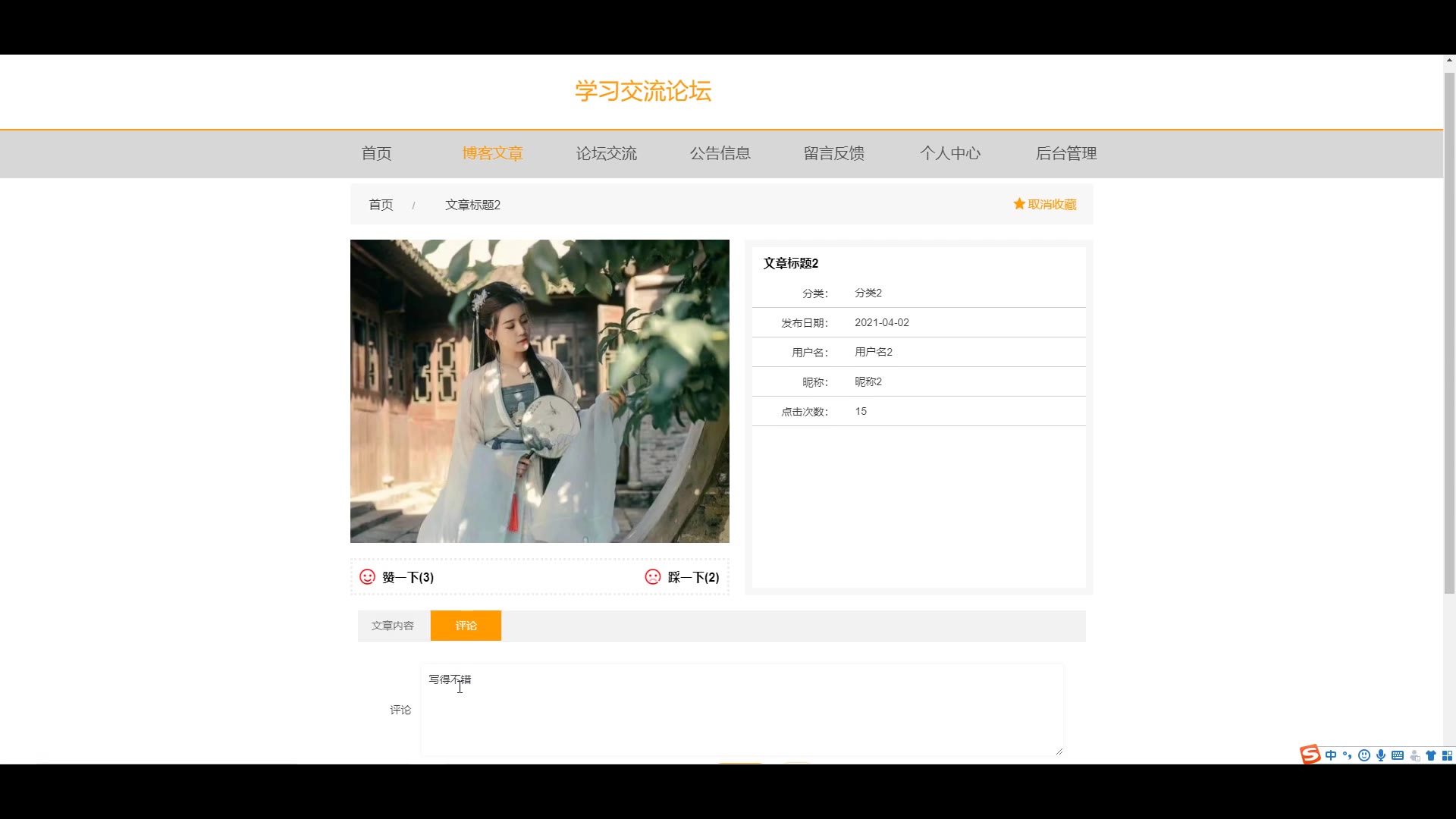Click the bold 文章标题2 heading in details
Image resolution: width=1456 pixels, height=819 pixels.
[790, 263]
